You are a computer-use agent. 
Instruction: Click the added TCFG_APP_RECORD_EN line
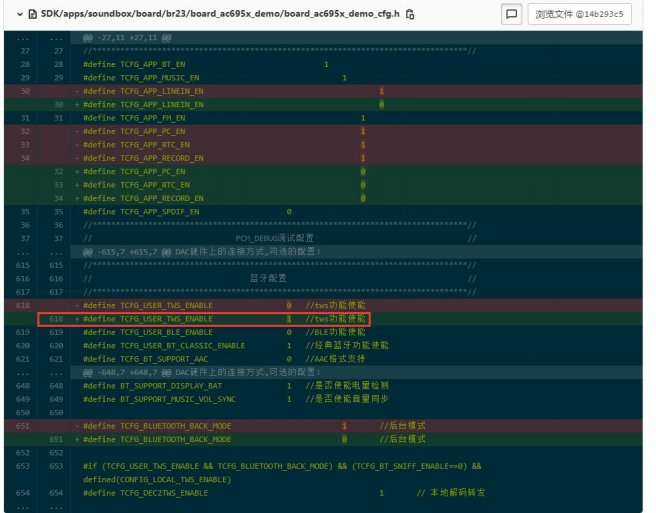(x=356, y=198)
